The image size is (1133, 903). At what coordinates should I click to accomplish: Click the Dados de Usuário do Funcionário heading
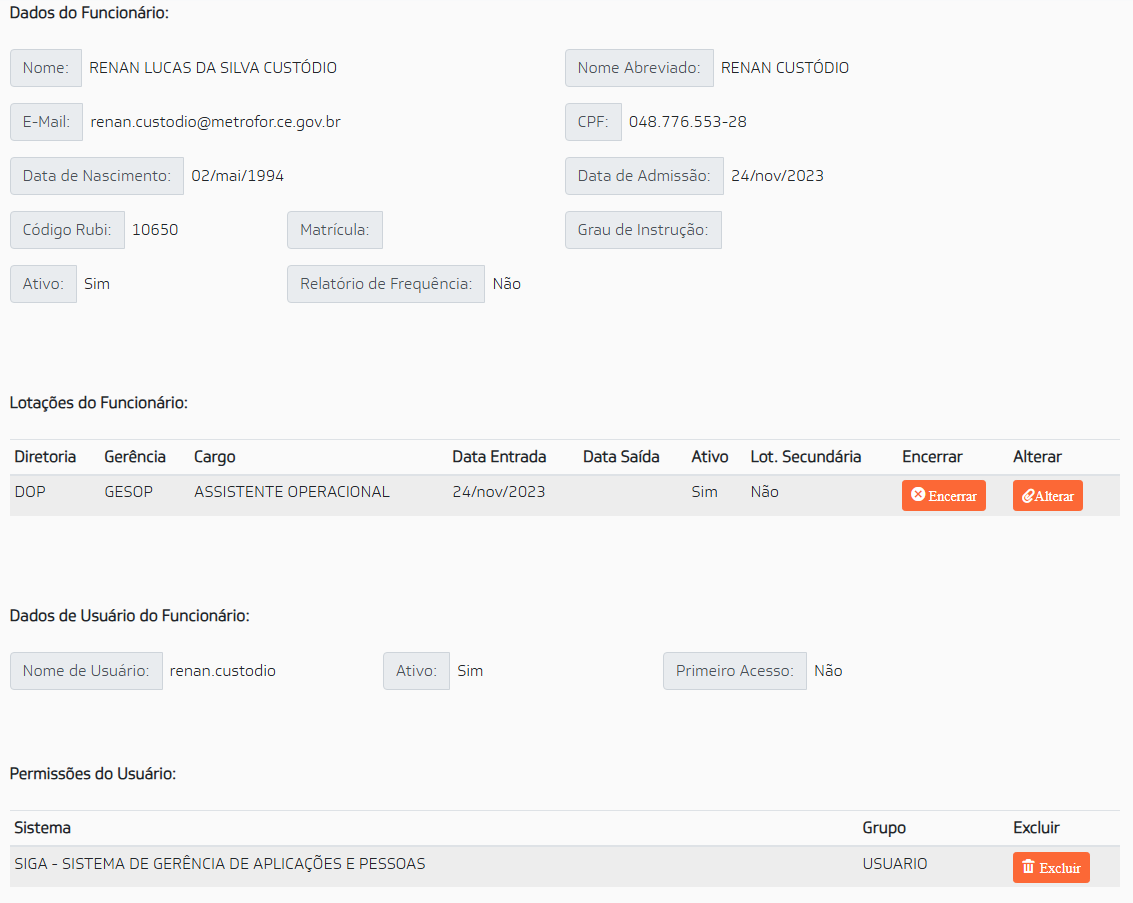point(129,615)
